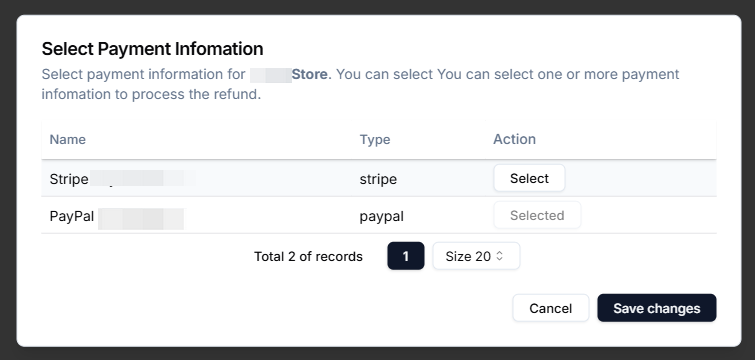This screenshot has width=755, height=360.
Task: Click Save changes to confirm
Action: [656, 308]
